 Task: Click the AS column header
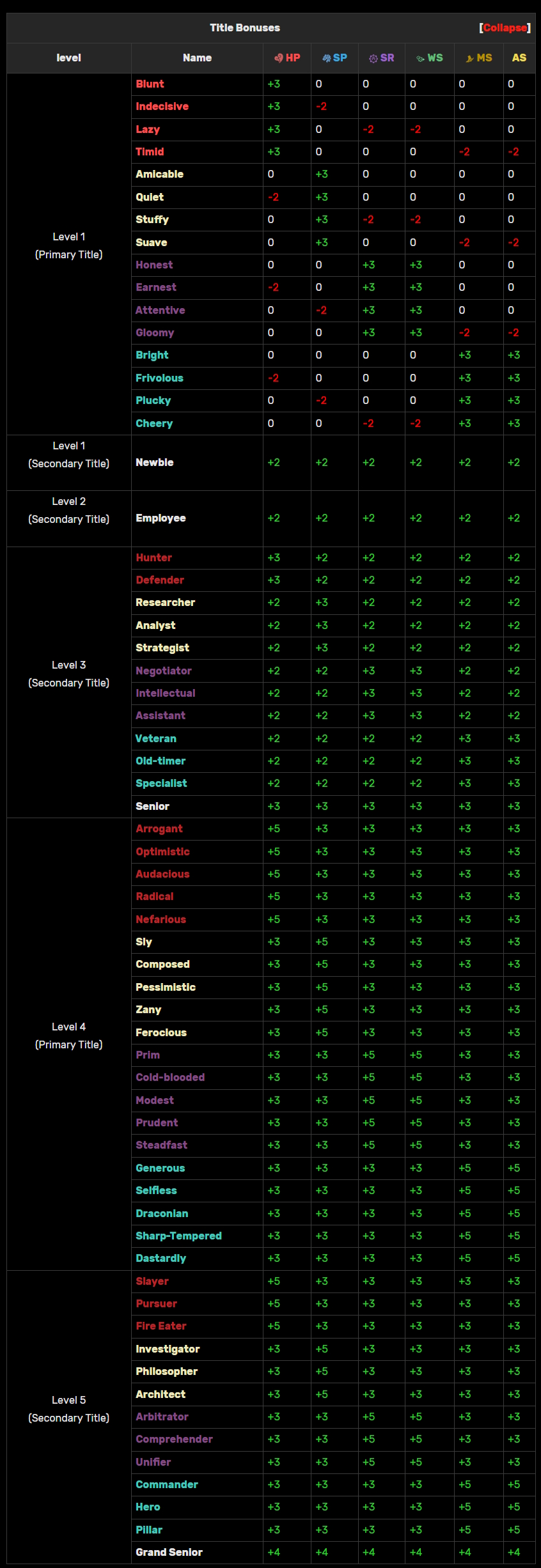pos(519,58)
